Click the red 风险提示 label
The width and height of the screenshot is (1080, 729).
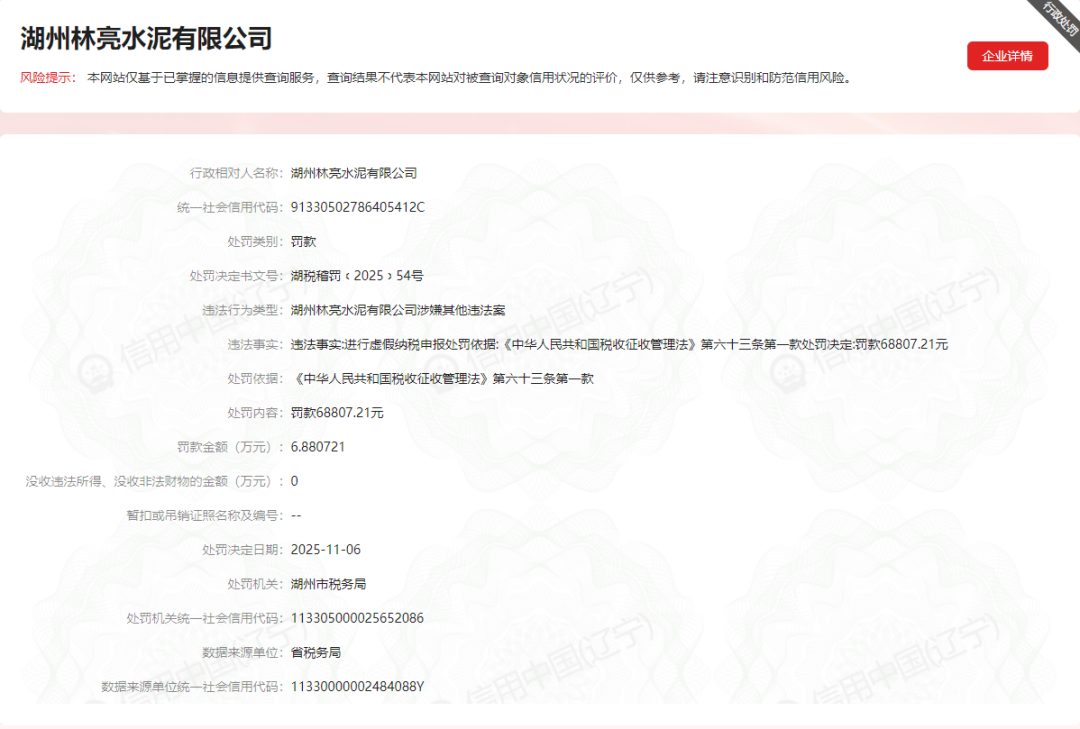[x=47, y=78]
